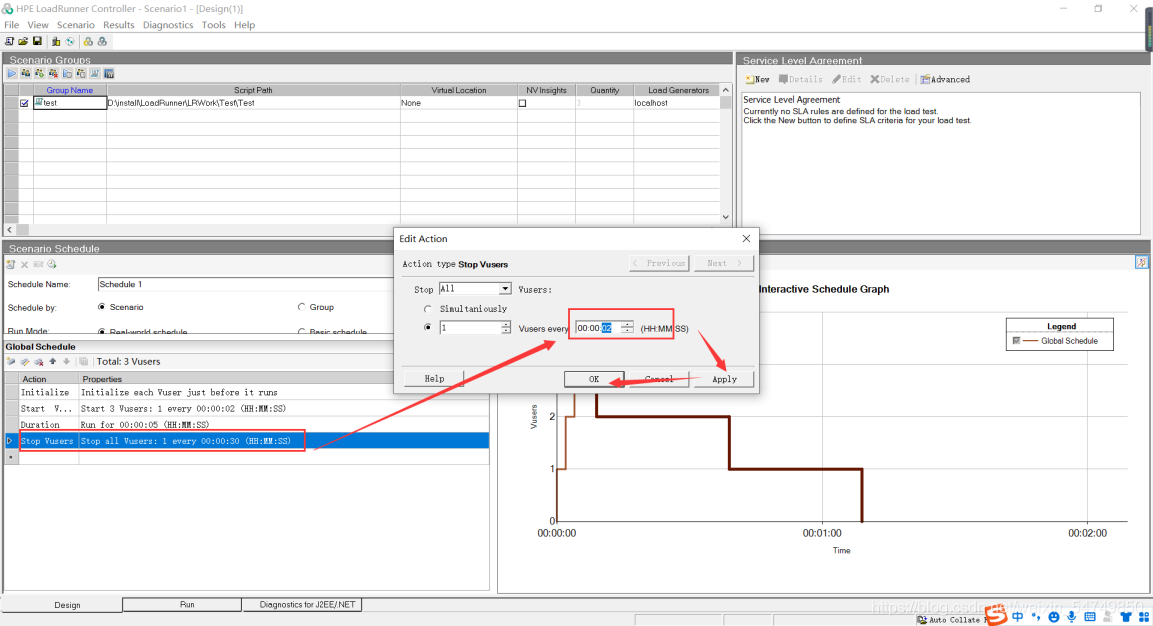1153x626 pixels.
Task: Start scenario with blue play icon
Action: pos(12,73)
